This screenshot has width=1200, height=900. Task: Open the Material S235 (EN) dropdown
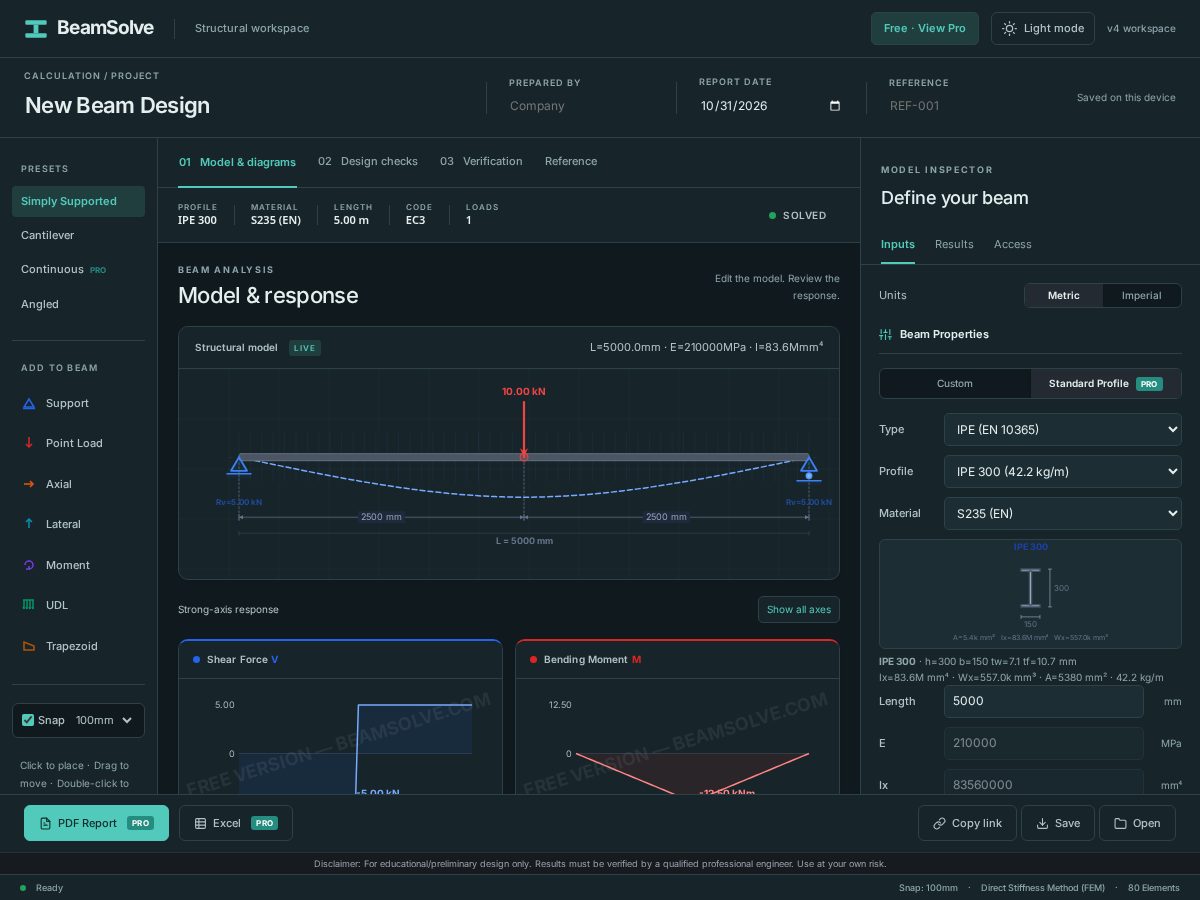(1062, 513)
